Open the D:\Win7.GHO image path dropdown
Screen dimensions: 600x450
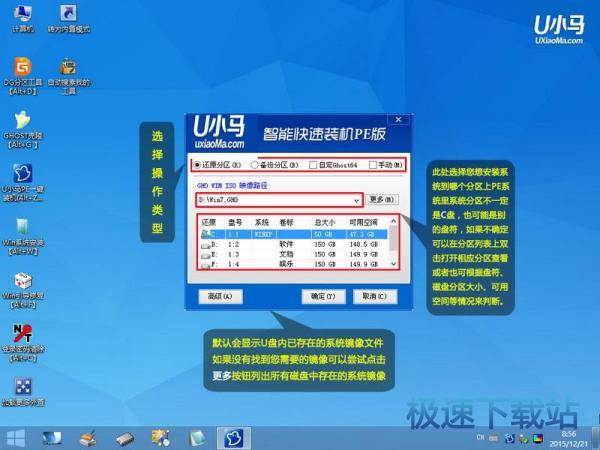pyautogui.click(x=357, y=200)
